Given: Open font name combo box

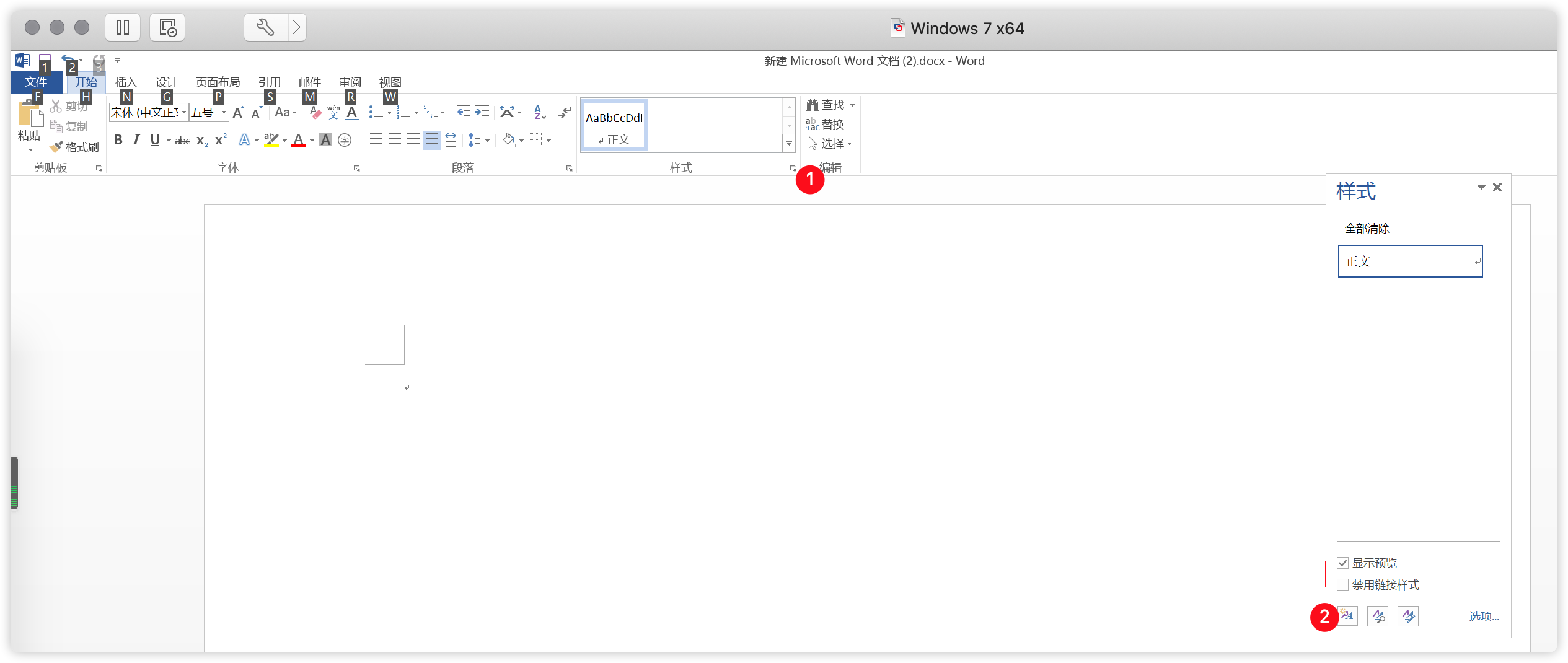Looking at the screenshot, I should click(149, 112).
